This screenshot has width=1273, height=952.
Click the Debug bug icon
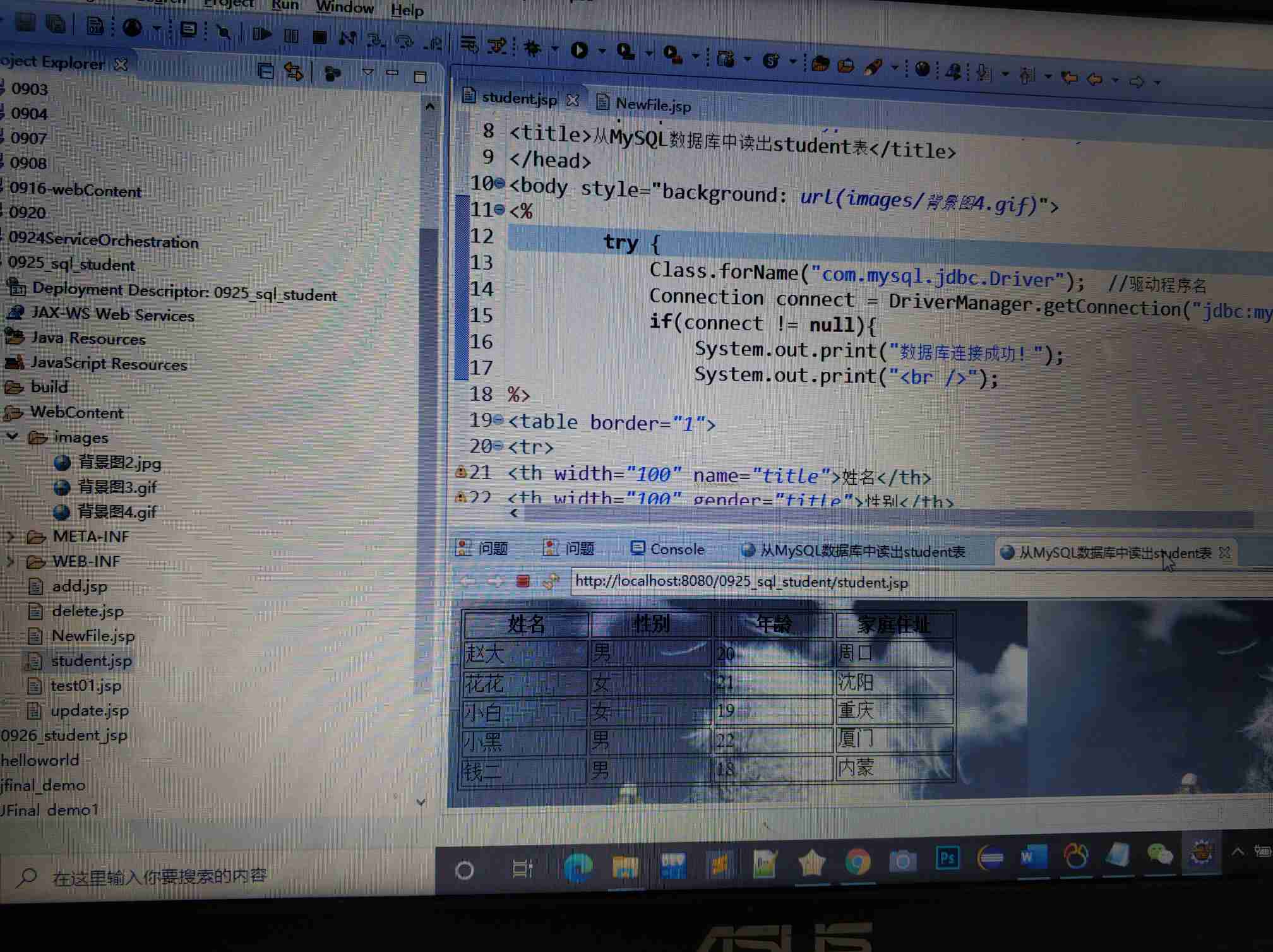(x=533, y=49)
